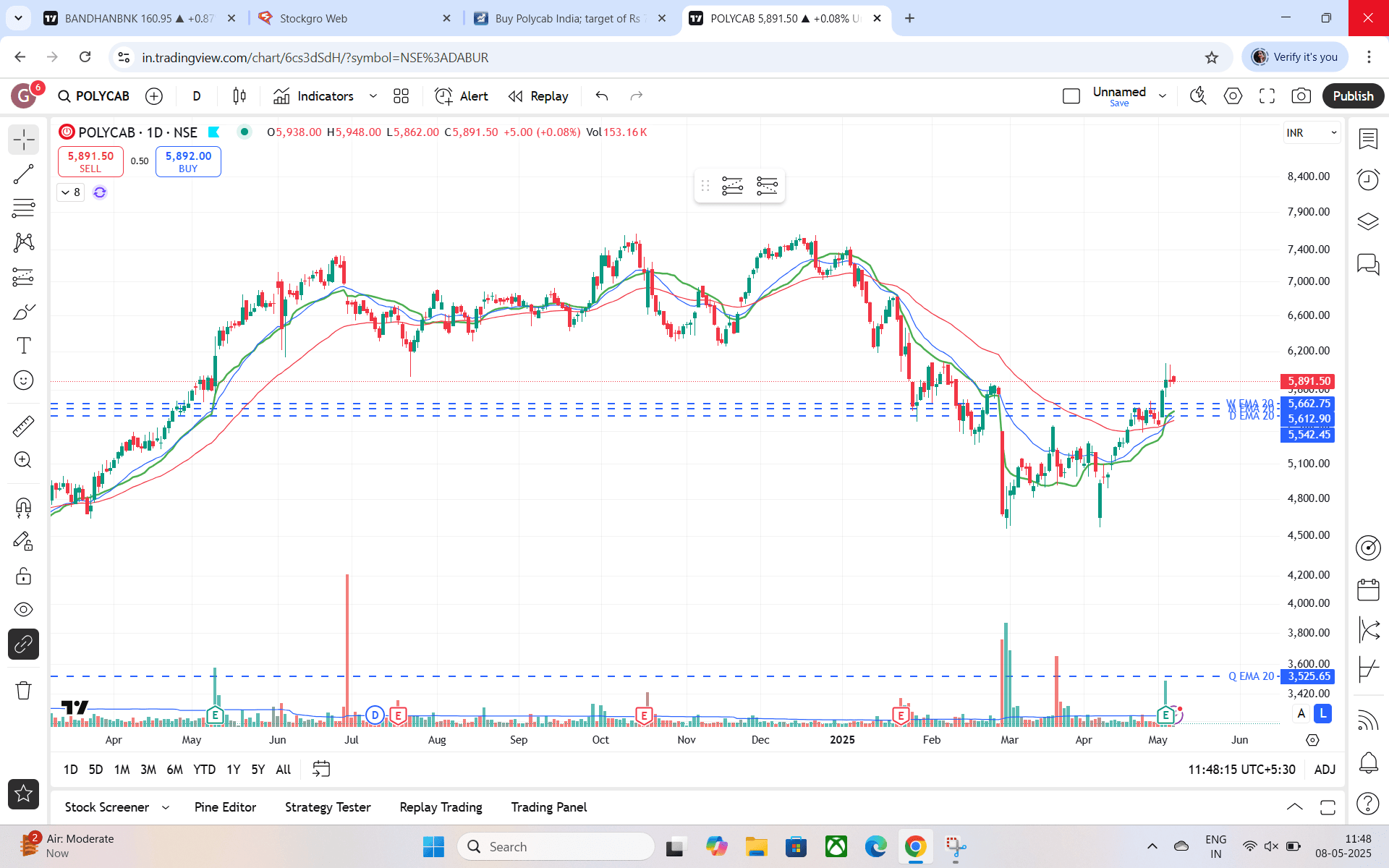Collapse the indicator legend showing 8
The image size is (1389, 868).
(x=71, y=192)
